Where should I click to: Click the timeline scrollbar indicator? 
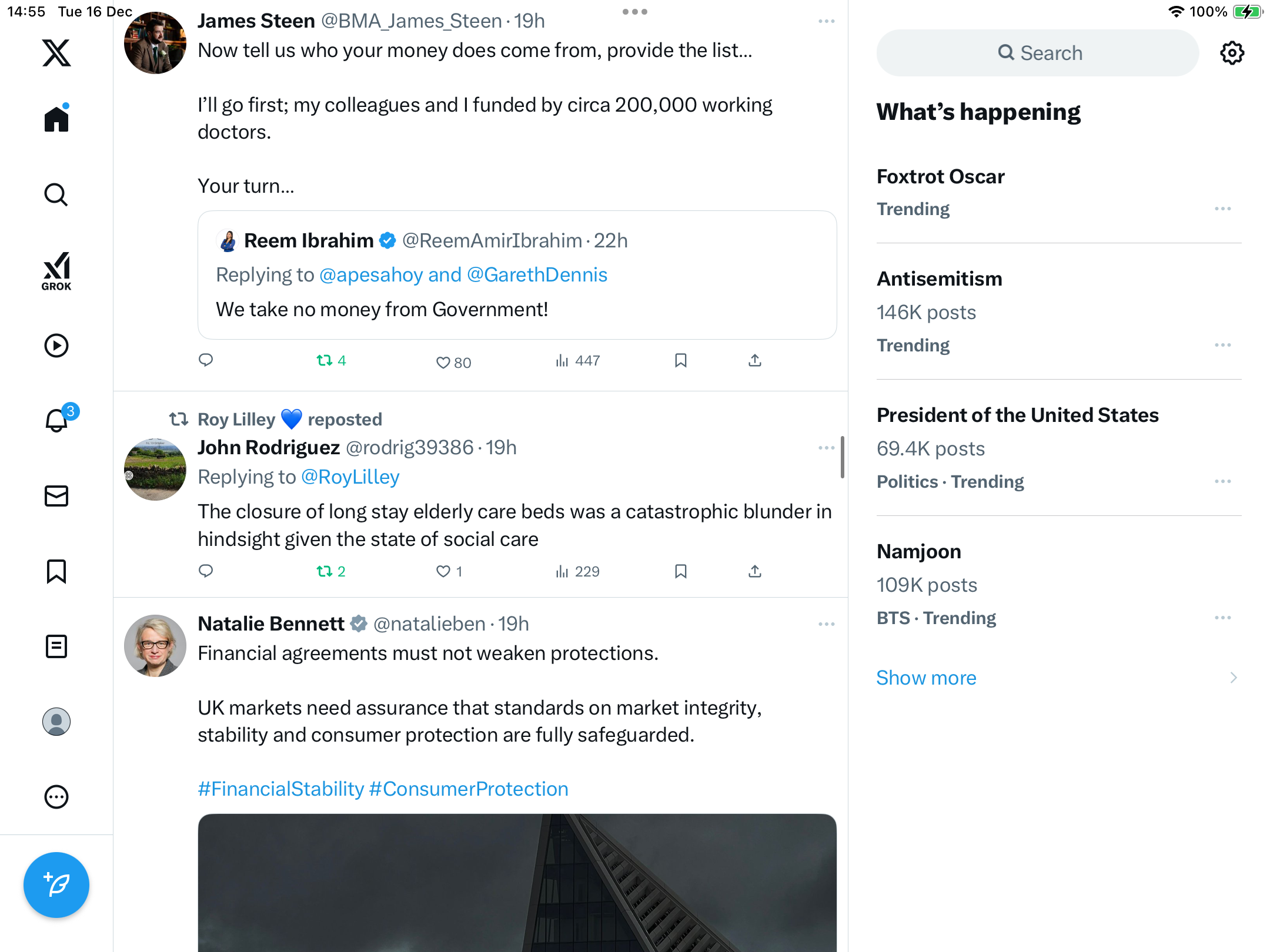click(842, 457)
